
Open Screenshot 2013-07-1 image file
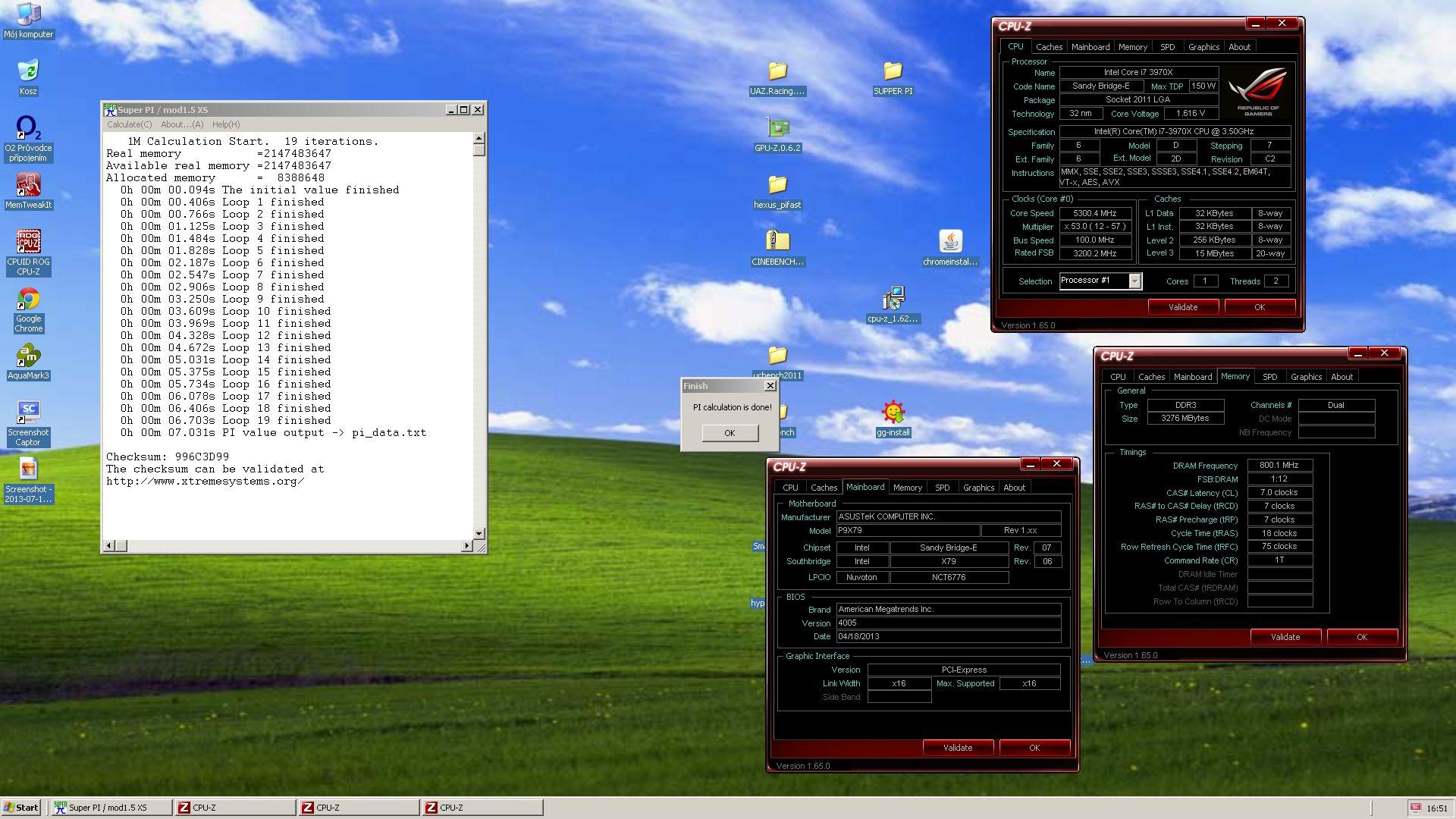(x=28, y=480)
